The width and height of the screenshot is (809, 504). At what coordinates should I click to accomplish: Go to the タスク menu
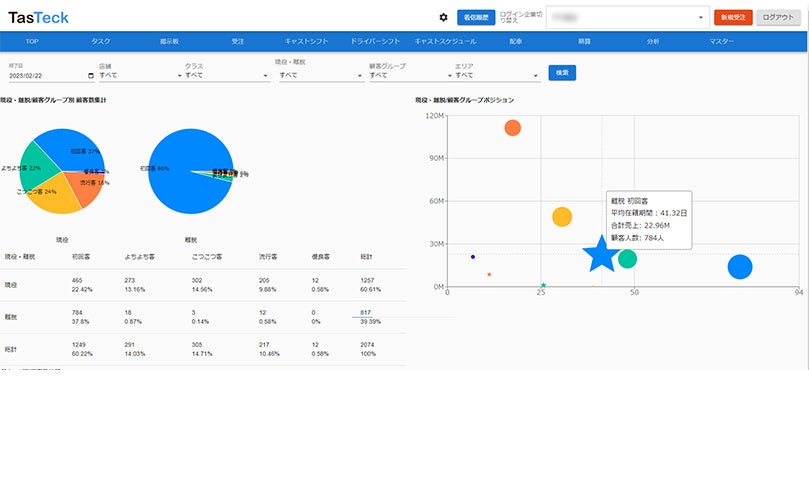tap(101, 41)
